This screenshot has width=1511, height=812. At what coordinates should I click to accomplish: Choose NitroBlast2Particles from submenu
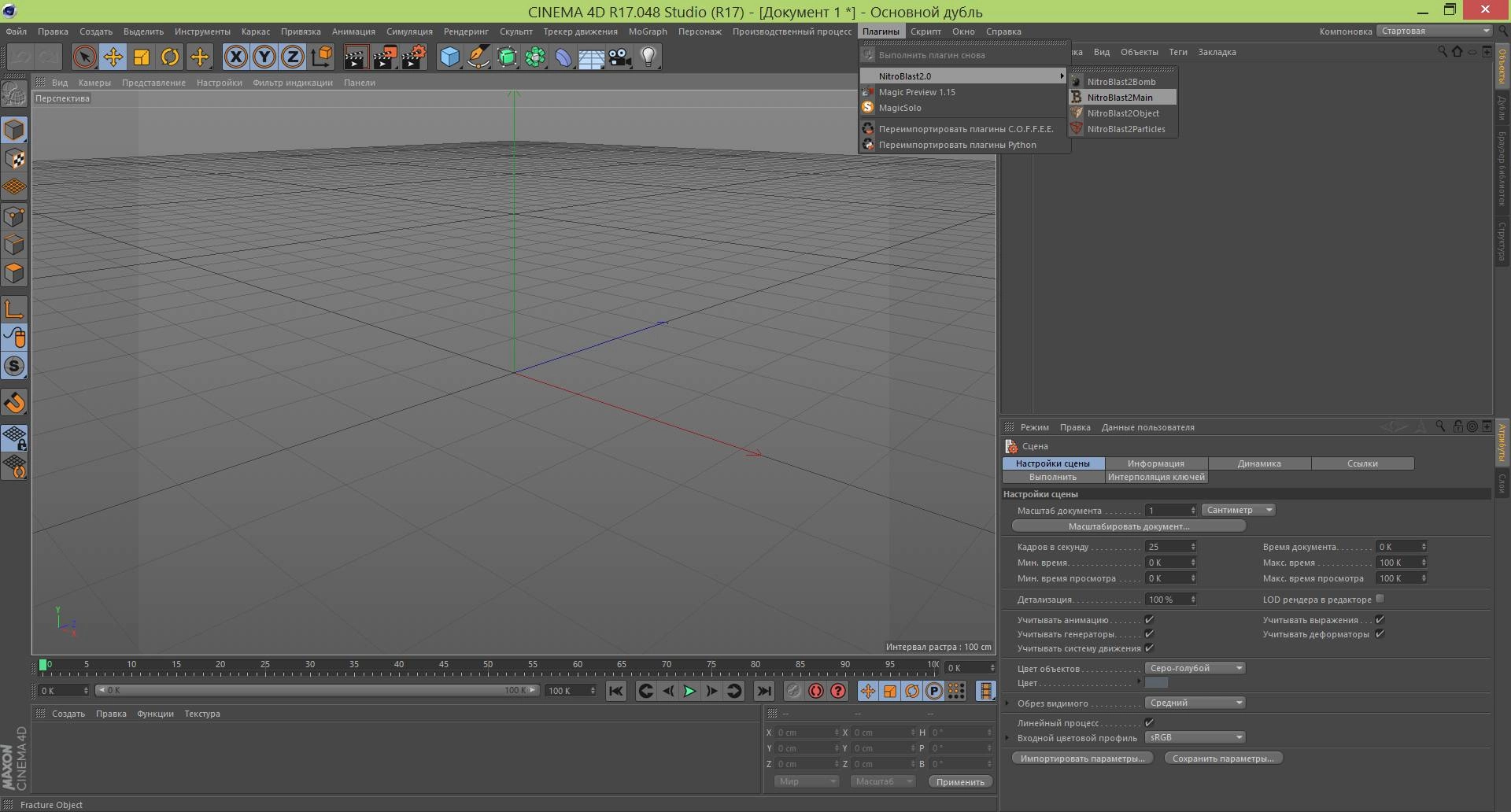pos(1122,129)
